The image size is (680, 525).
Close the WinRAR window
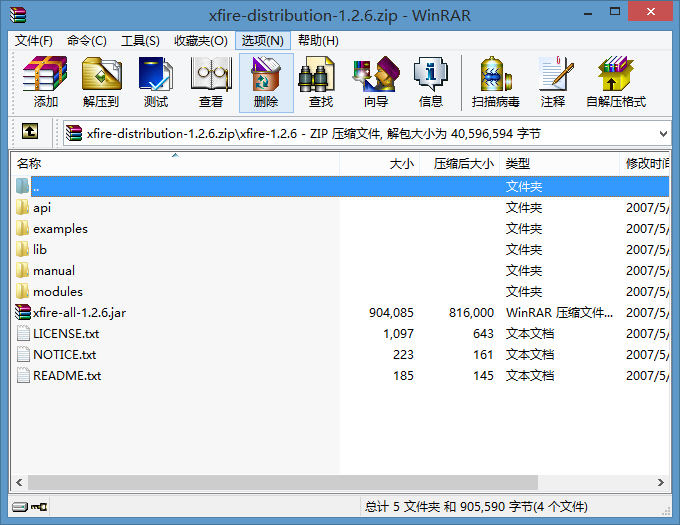click(x=651, y=11)
